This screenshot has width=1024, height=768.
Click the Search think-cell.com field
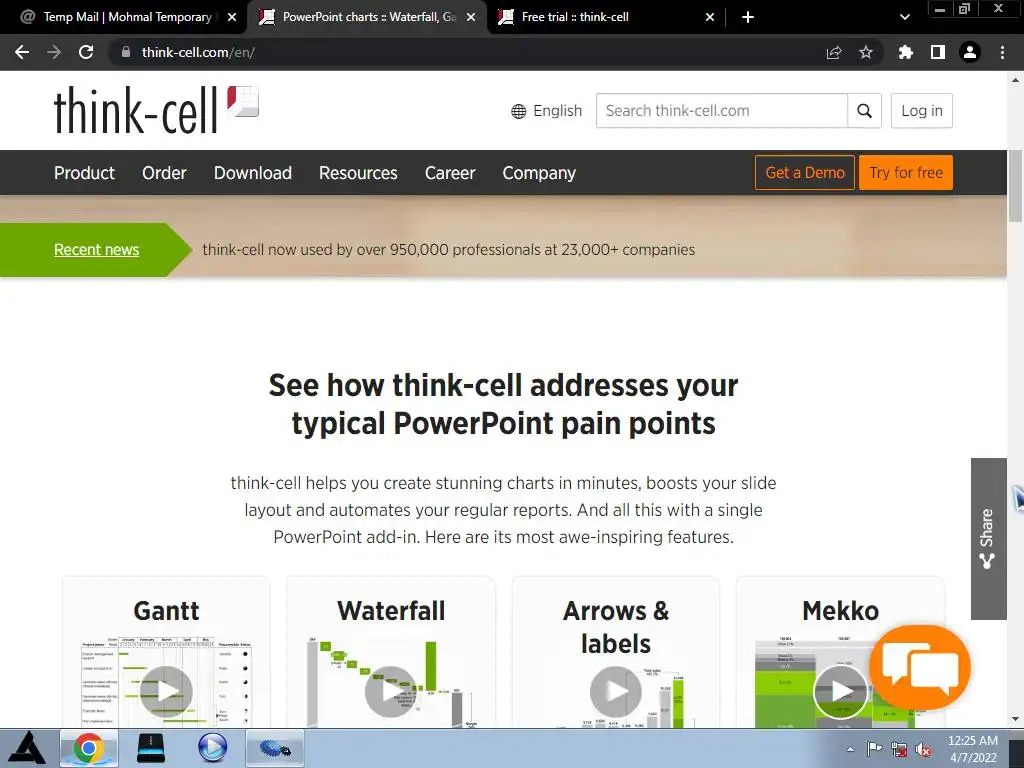(x=722, y=110)
